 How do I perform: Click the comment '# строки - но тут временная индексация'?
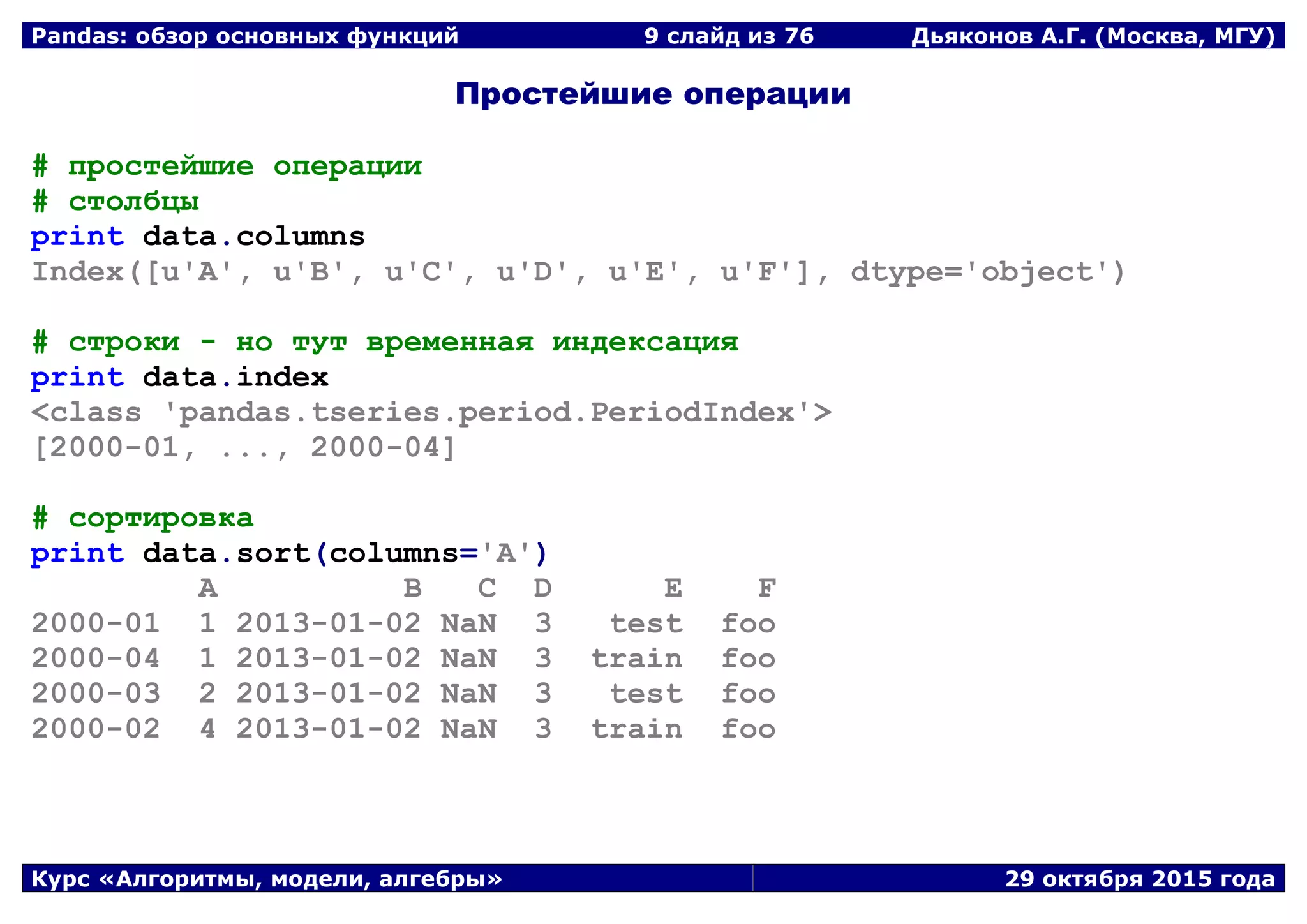385,343
